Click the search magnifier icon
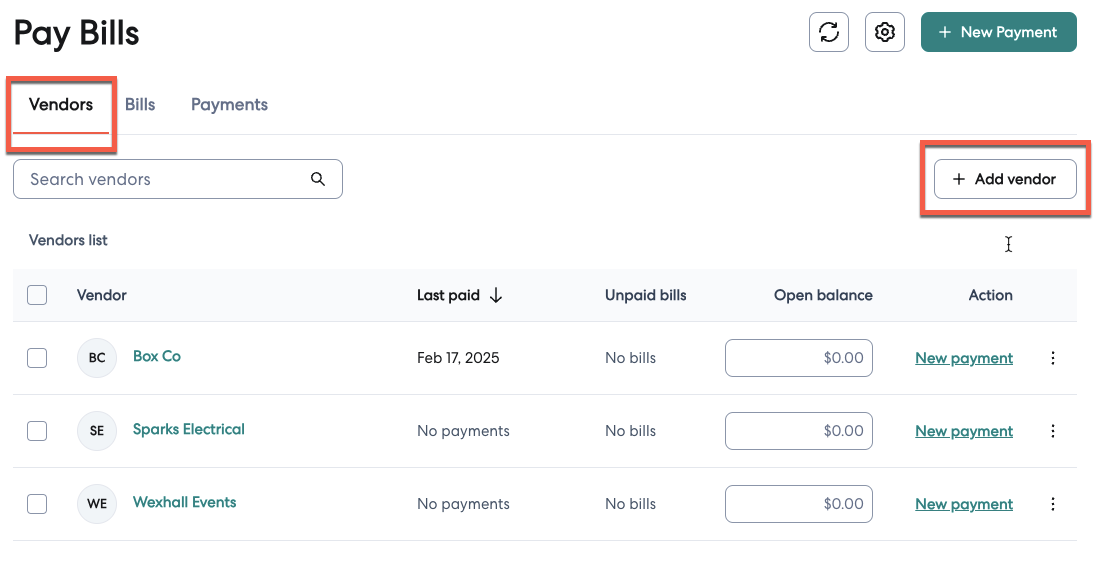Image resolution: width=1100 pixels, height=582 pixels. (x=318, y=179)
